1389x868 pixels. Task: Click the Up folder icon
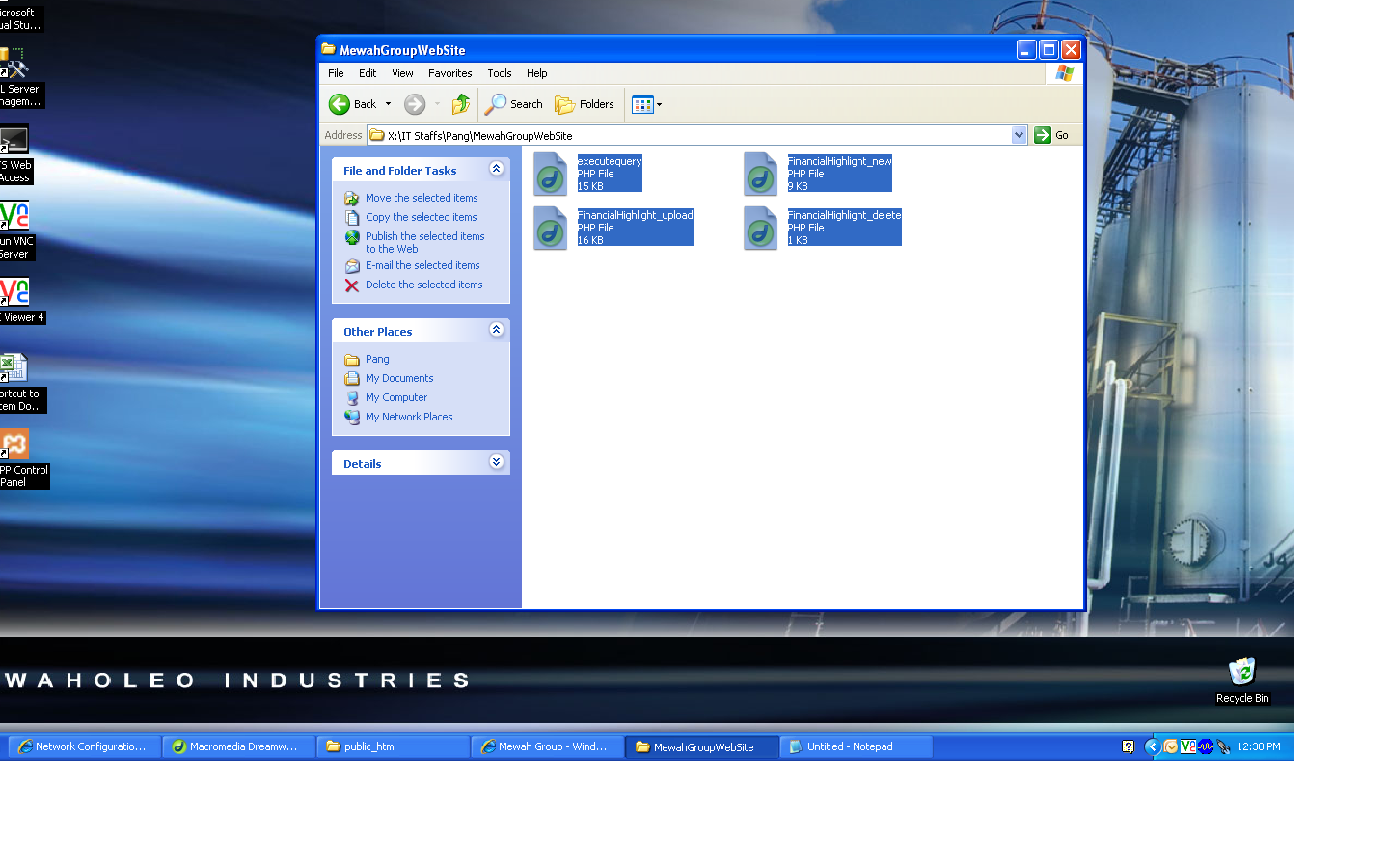click(461, 104)
